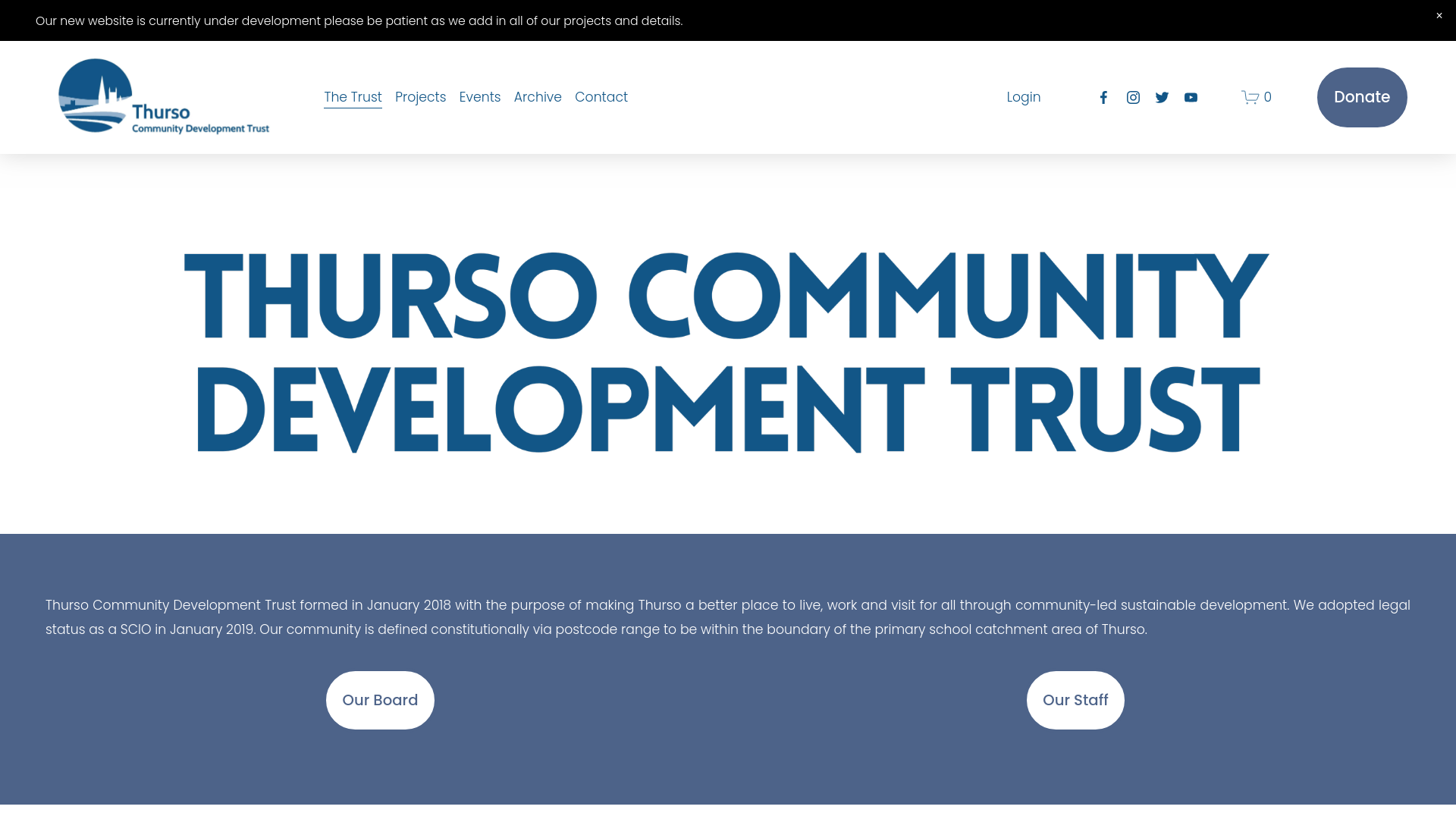Image resolution: width=1456 pixels, height=819 pixels.
Task: Open The Trust navigation item
Action: tap(353, 97)
